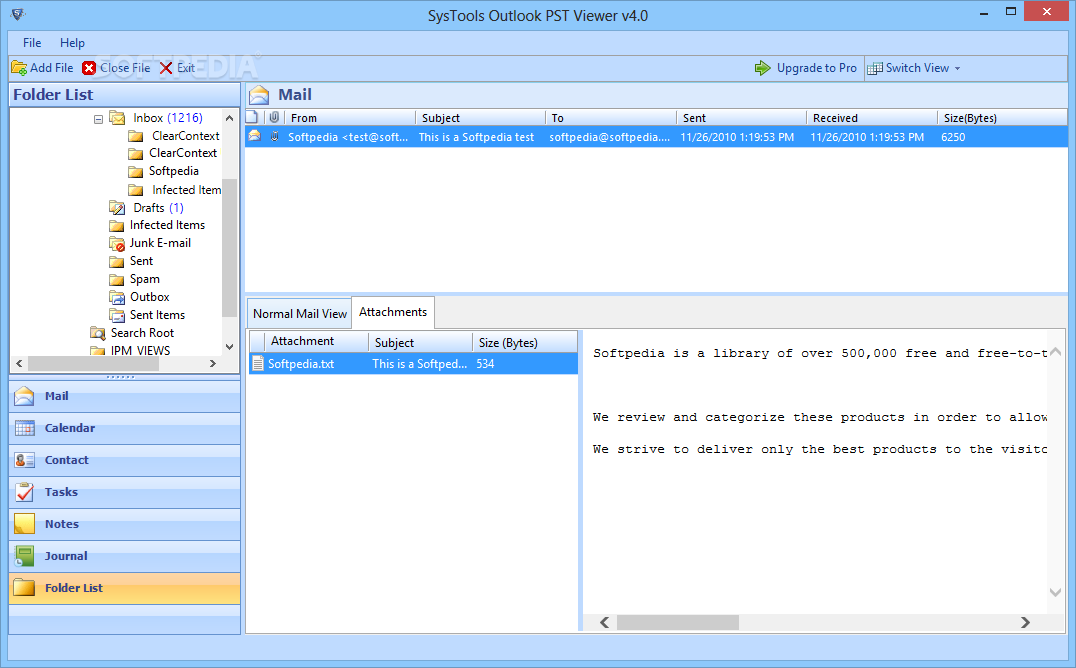This screenshot has height=668, width=1076.
Task: Click the green Journal book icon
Action: click(x=24, y=555)
